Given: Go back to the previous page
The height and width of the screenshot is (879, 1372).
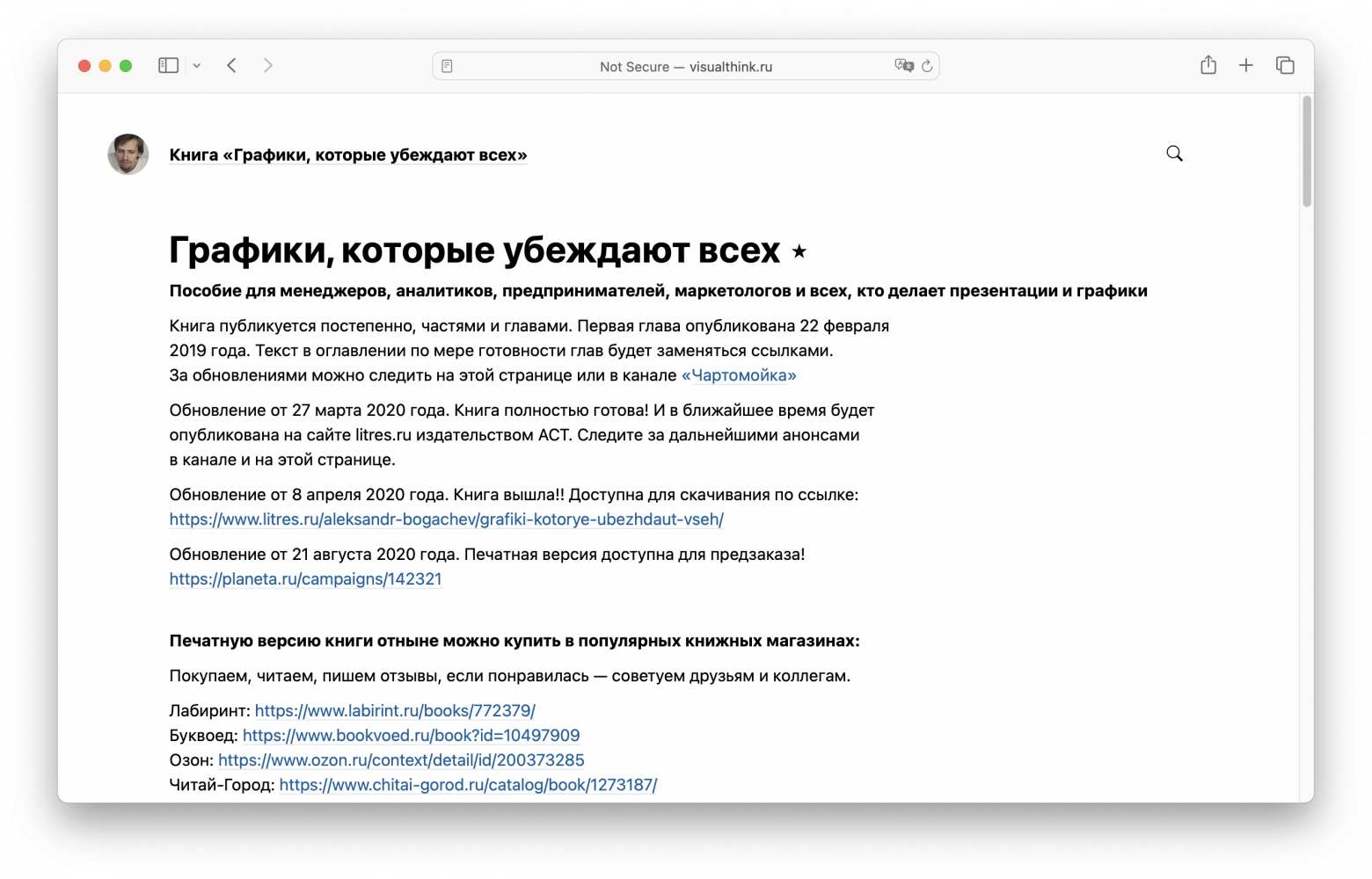Looking at the screenshot, I should click(232, 65).
